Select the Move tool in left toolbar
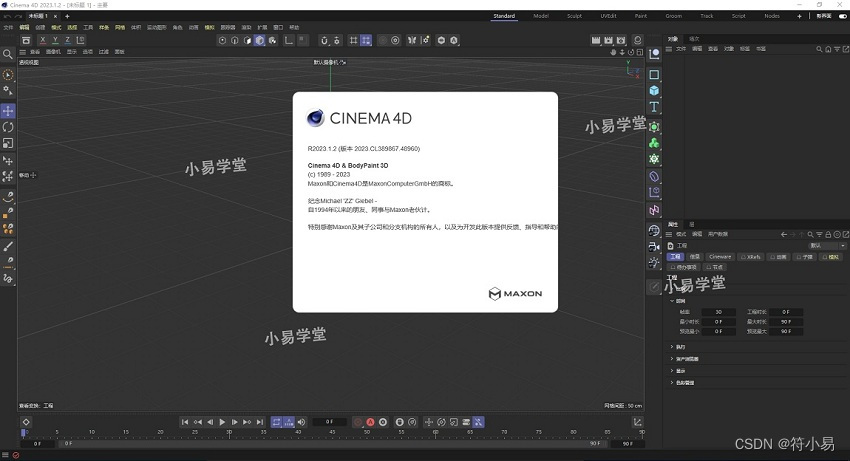The height and width of the screenshot is (461, 850). tap(8, 111)
